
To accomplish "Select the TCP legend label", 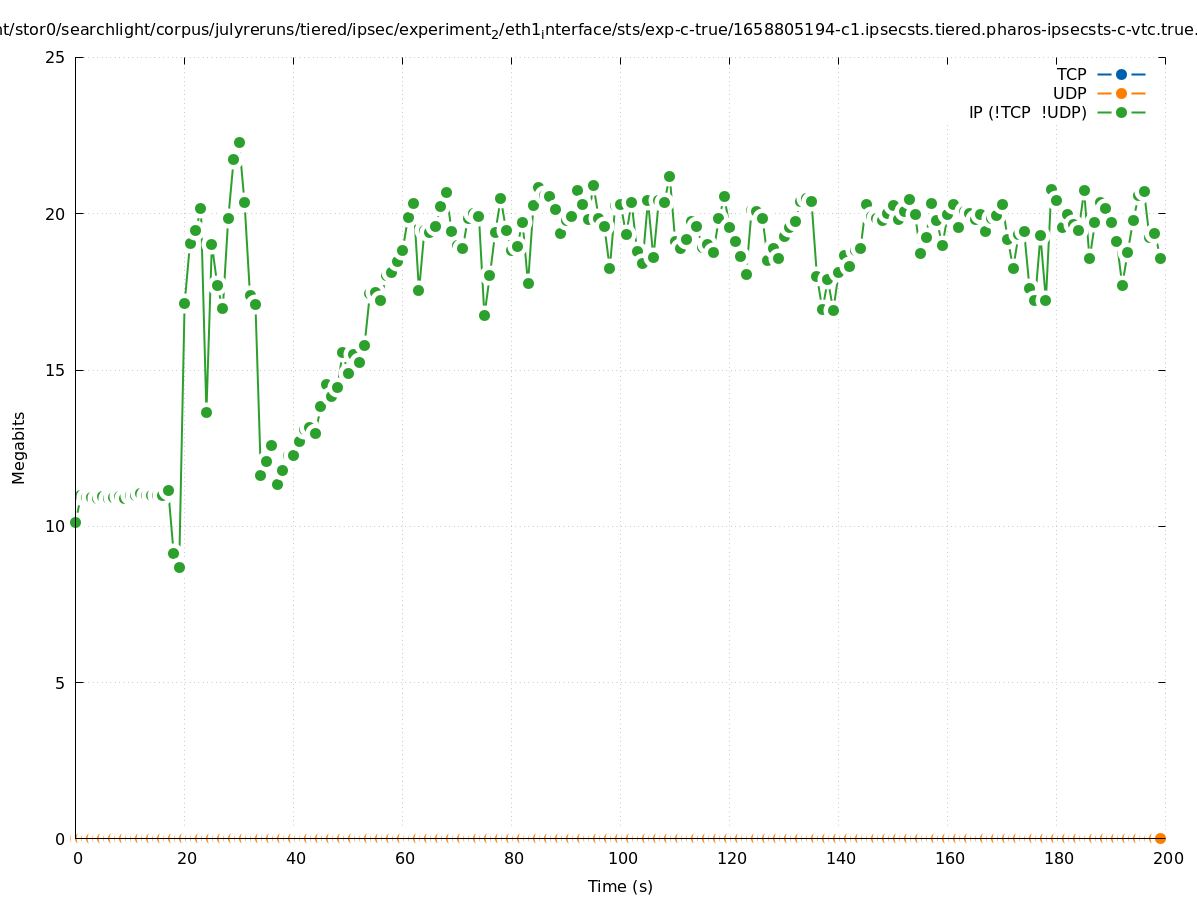I will click(x=1071, y=74).
